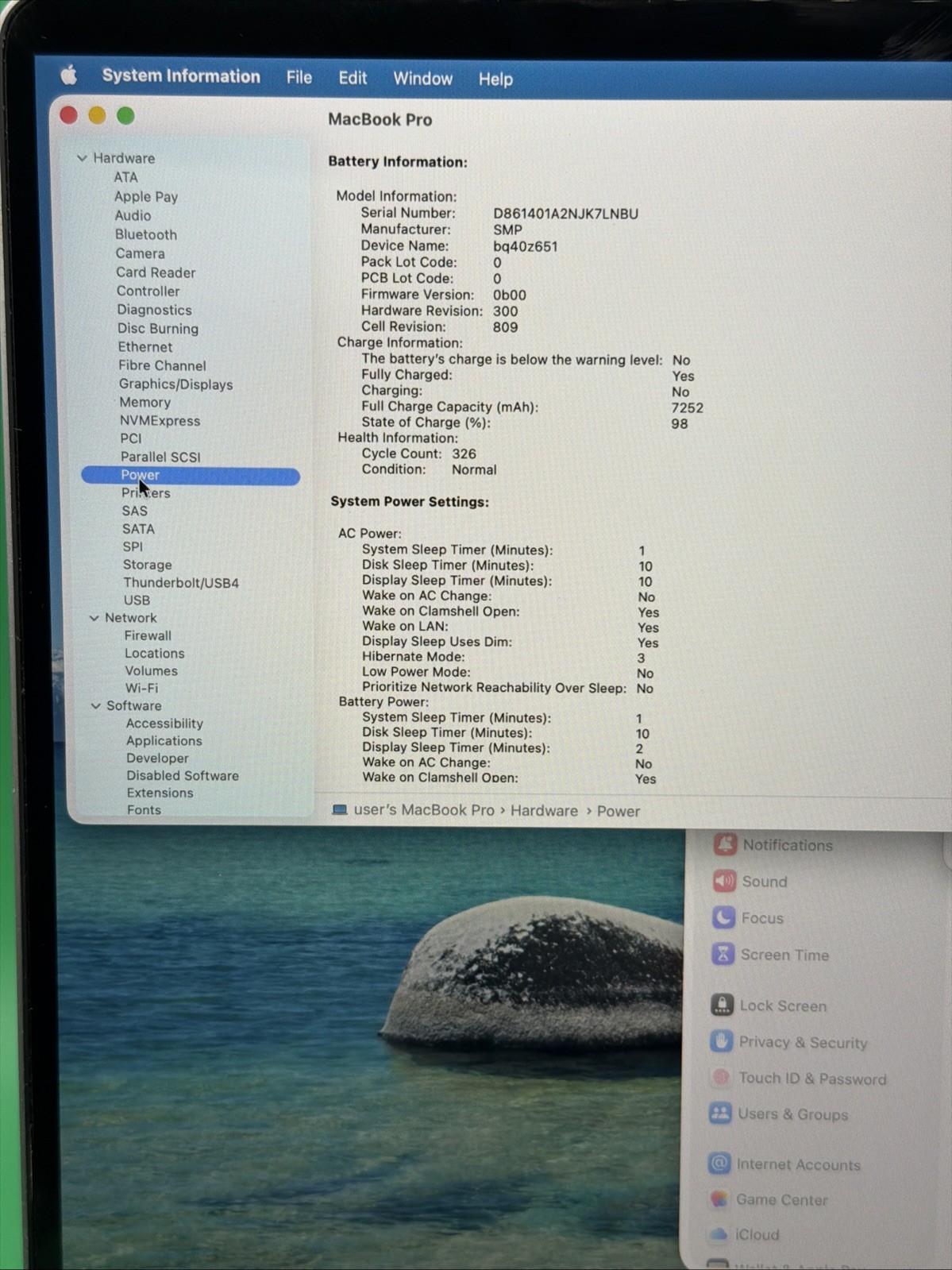The height and width of the screenshot is (1270, 952).
Task: Click the Game Center icon in Settings
Action: pyautogui.click(x=719, y=1199)
